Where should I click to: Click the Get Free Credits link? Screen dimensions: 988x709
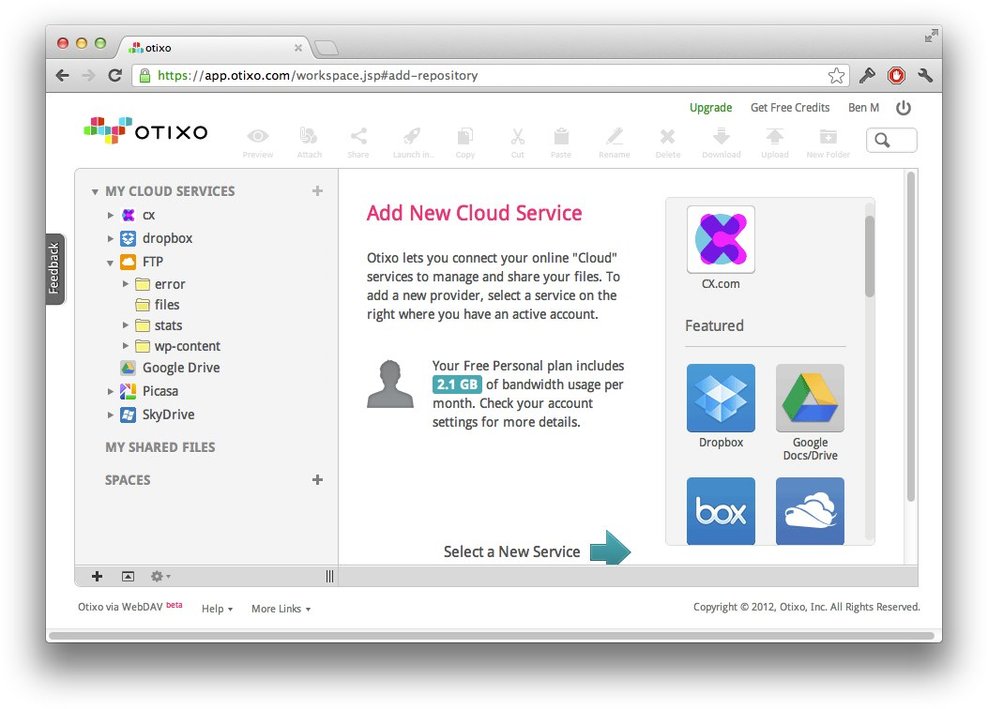tap(790, 108)
